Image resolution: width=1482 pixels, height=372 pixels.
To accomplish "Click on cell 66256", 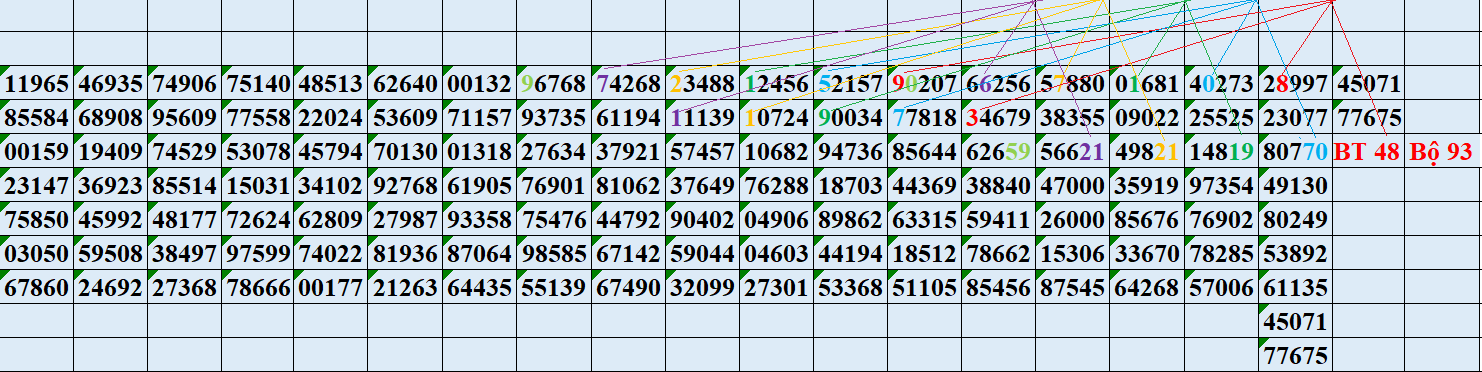I will point(998,84).
